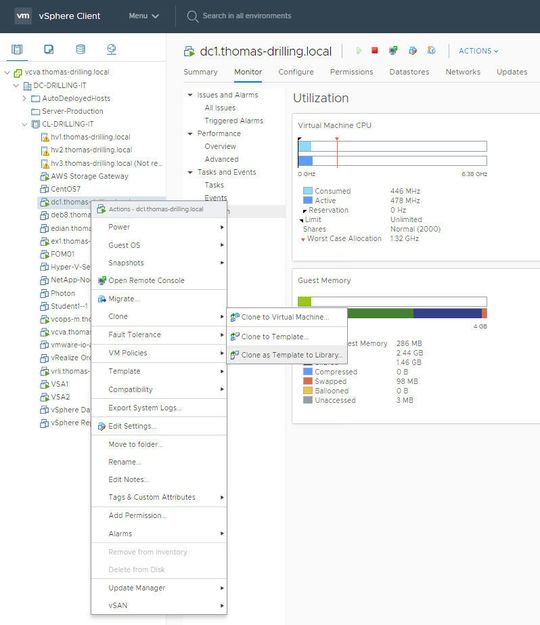Switch to the VMs and Templates view icon
Screen dimensions: 540x625
point(49,49)
